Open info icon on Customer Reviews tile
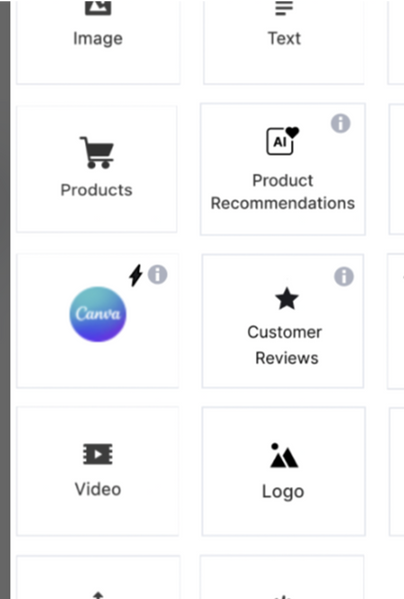Screen dimensions: 404x599 (x=344, y=276)
